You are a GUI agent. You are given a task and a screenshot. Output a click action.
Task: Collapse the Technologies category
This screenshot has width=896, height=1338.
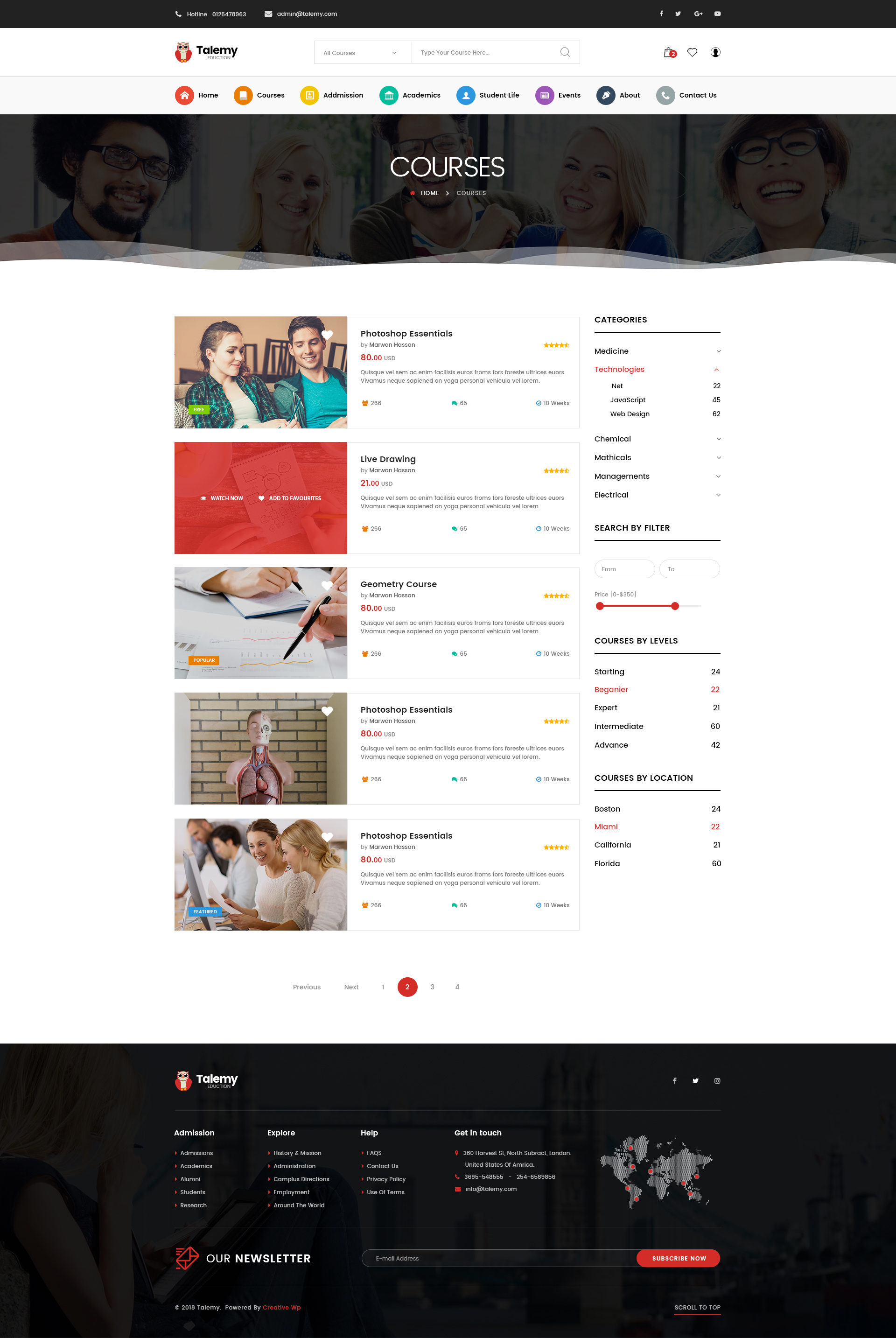tap(716, 370)
